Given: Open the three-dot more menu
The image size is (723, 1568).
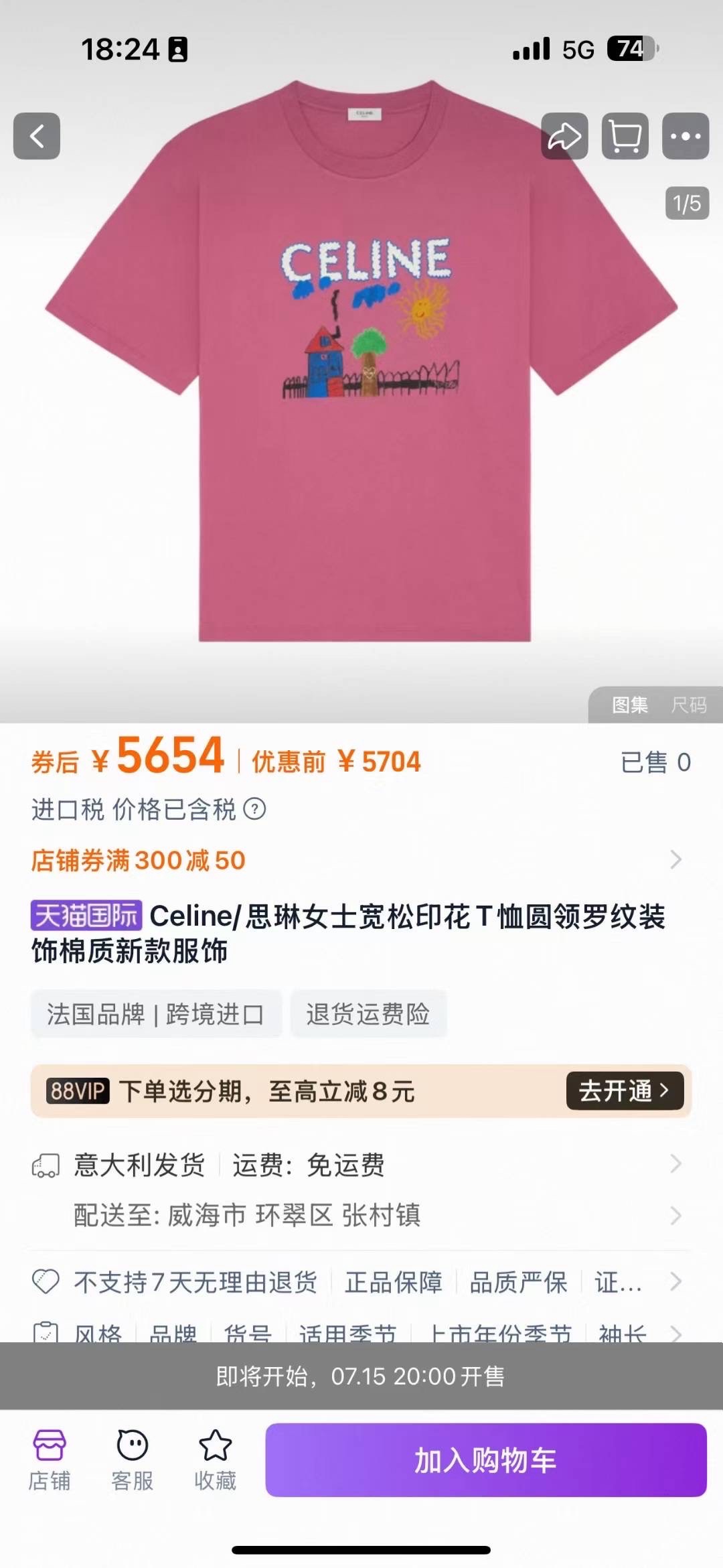Looking at the screenshot, I should coord(686,136).
